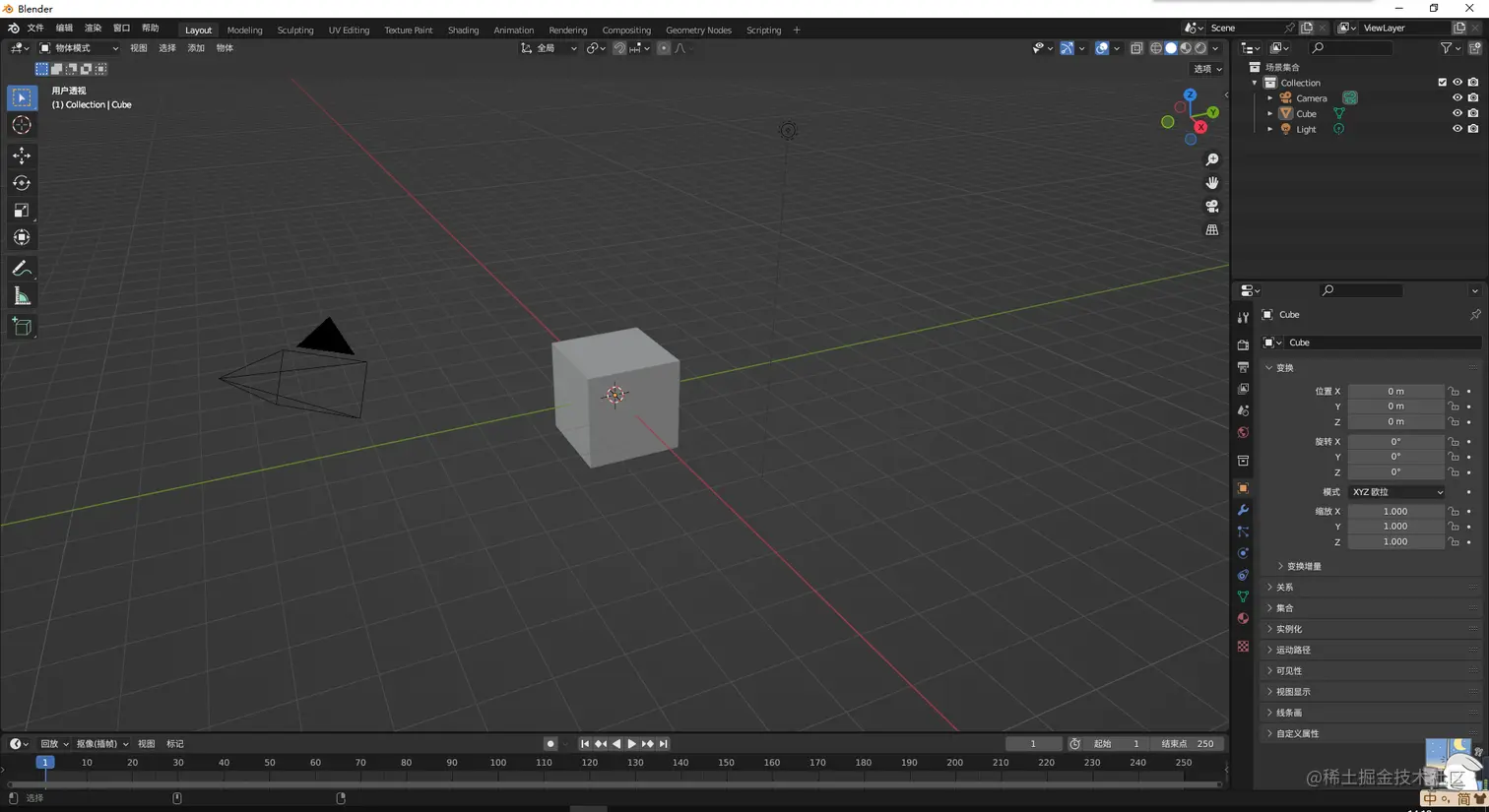Screen dimensions: 1489x812
Task: Lock the Location X value
Action: click(1454, 392)
